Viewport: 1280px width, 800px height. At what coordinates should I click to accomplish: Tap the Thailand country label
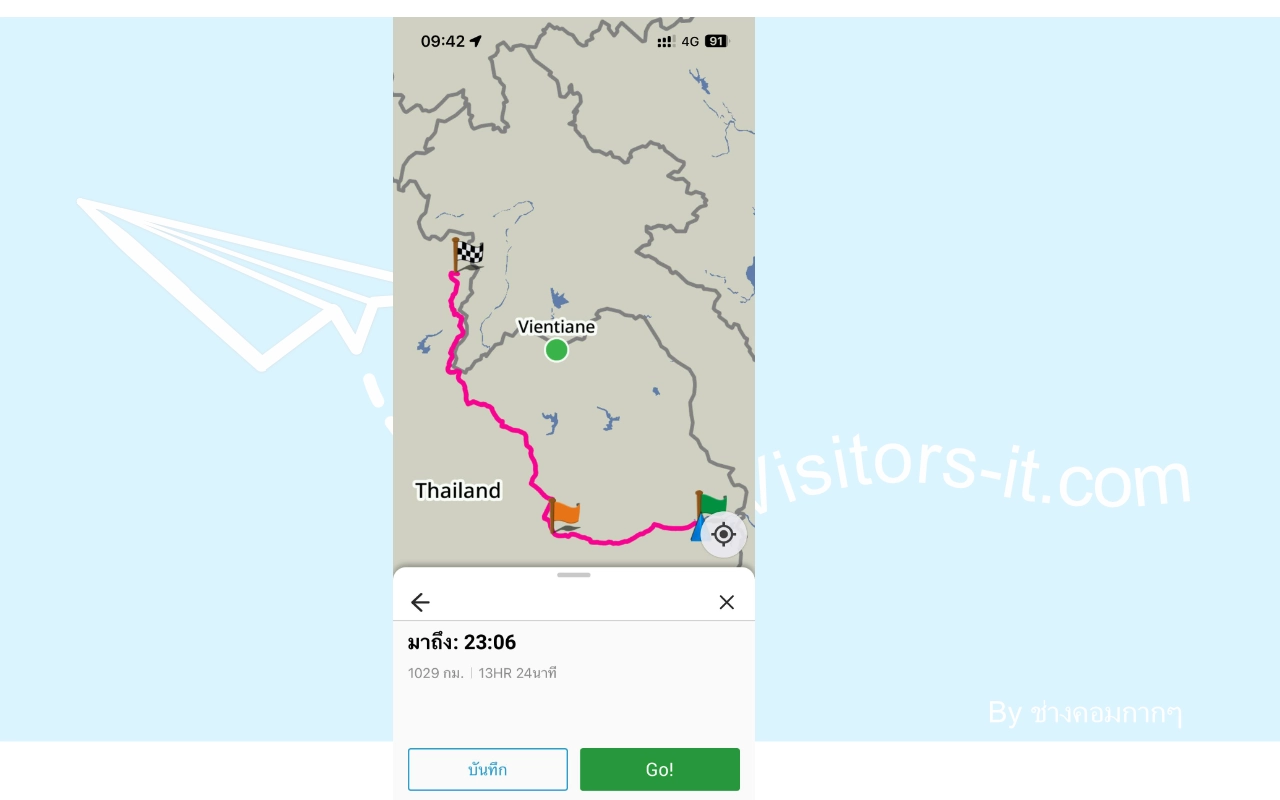tap(458, 491)
